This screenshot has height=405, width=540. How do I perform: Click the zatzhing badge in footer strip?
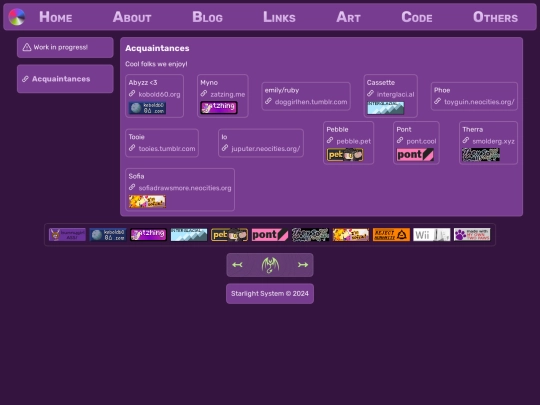(148, 235)
